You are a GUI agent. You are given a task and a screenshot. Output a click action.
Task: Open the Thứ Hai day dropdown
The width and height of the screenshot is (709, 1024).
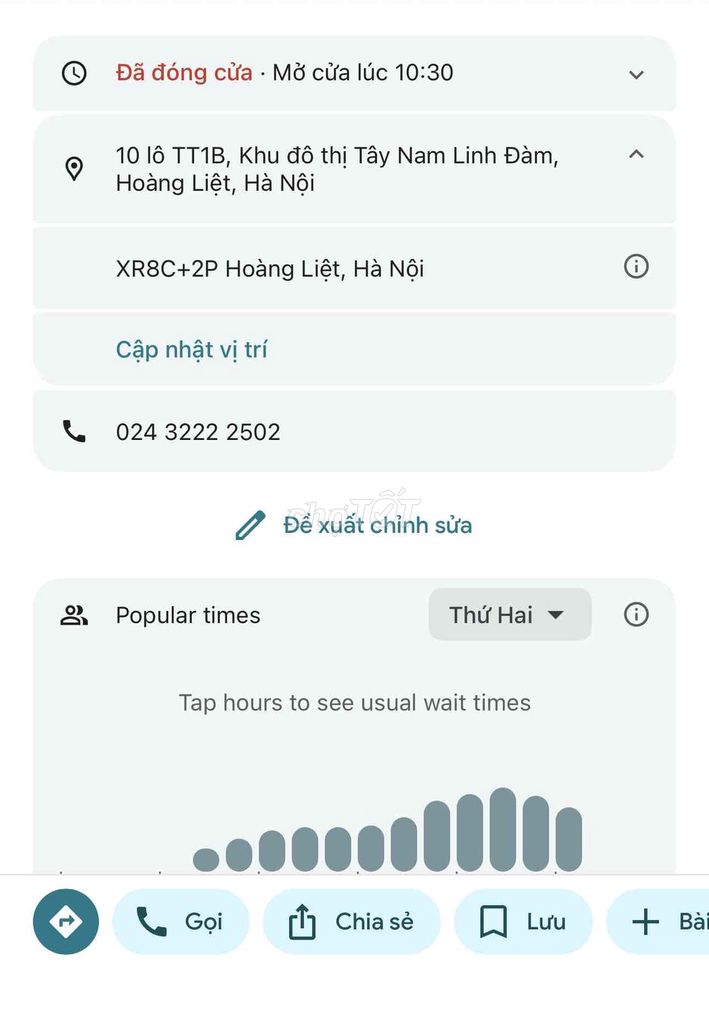pyautogui.click(x=510, y=615)
